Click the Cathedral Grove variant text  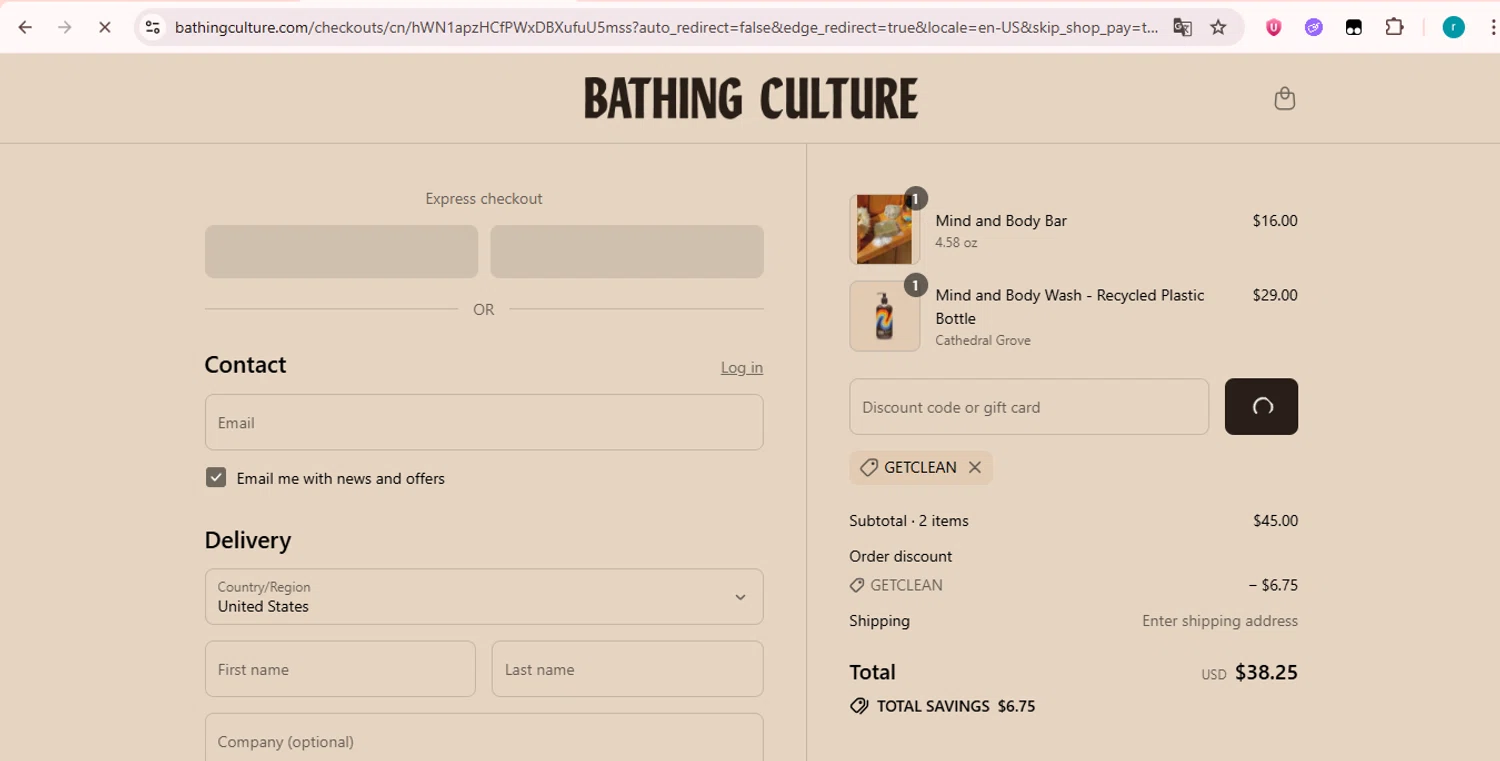click(983, 340)
